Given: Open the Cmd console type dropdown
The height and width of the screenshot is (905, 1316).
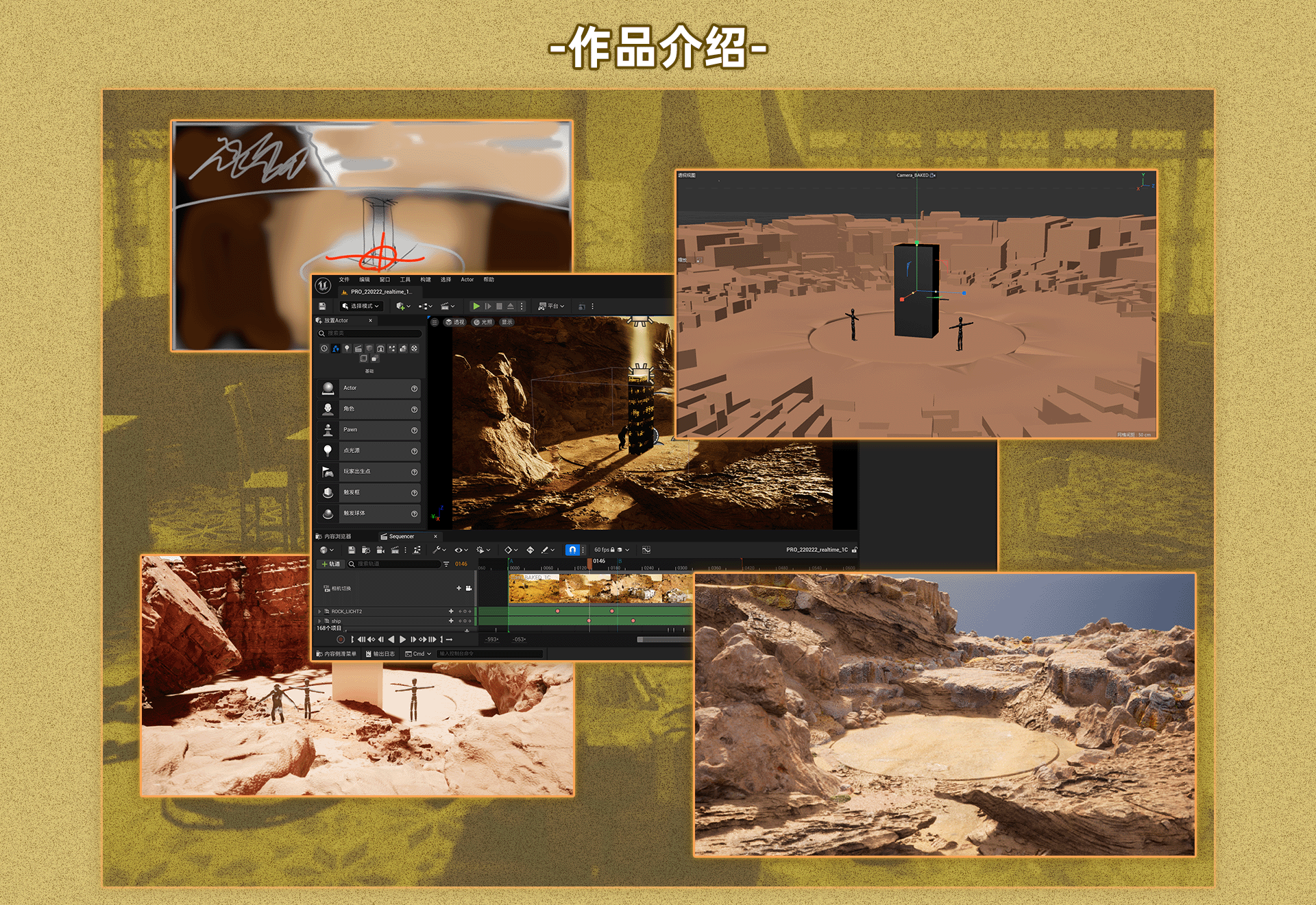Looking at the screenshot, I should (418, 654).
